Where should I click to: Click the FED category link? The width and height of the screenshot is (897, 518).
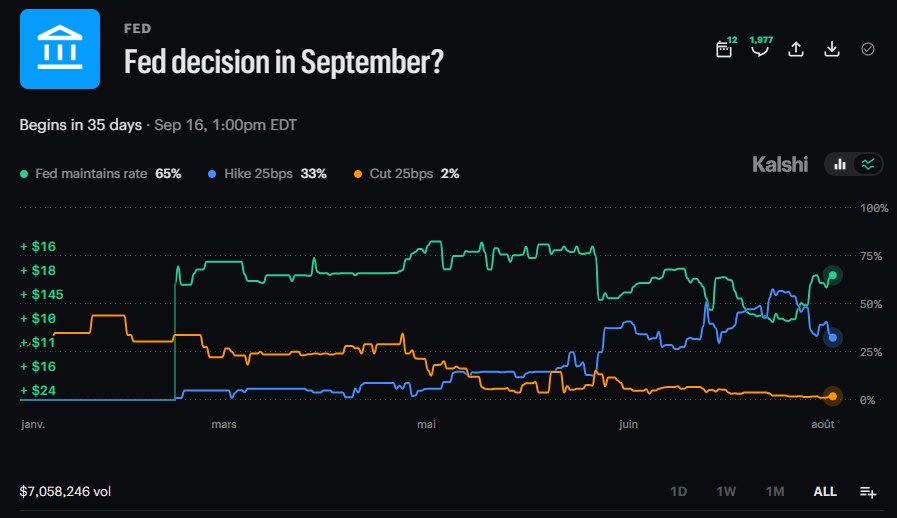click(137, 29)
